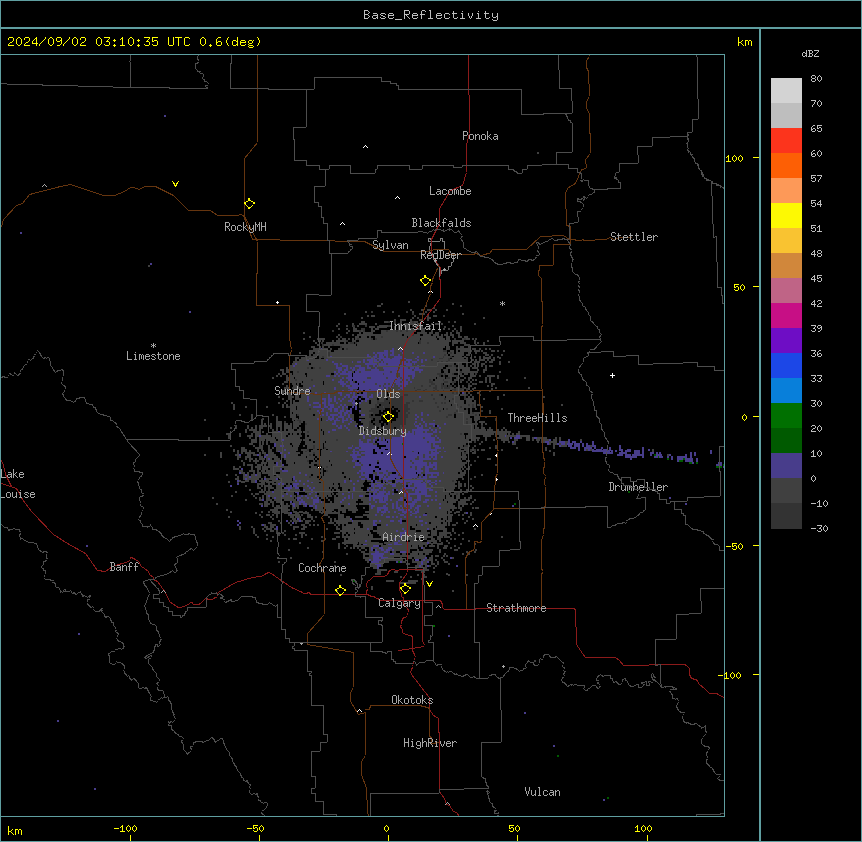
Task: Click the yellow diamond marker above RockyMH
Action: [249, 204]
